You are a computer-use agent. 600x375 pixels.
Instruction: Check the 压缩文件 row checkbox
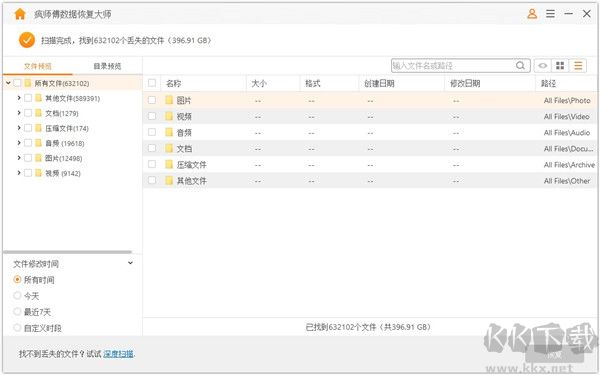coord(152,165)
